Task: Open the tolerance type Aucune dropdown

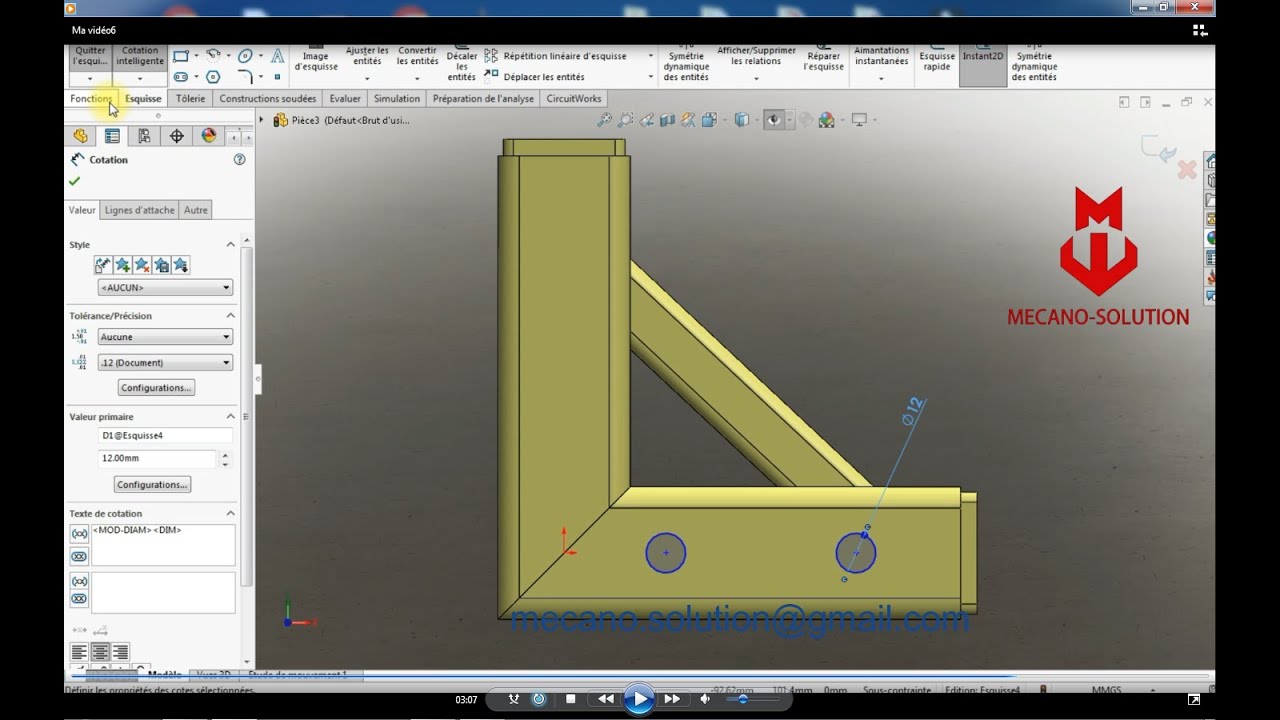Action: click(165, 337)
